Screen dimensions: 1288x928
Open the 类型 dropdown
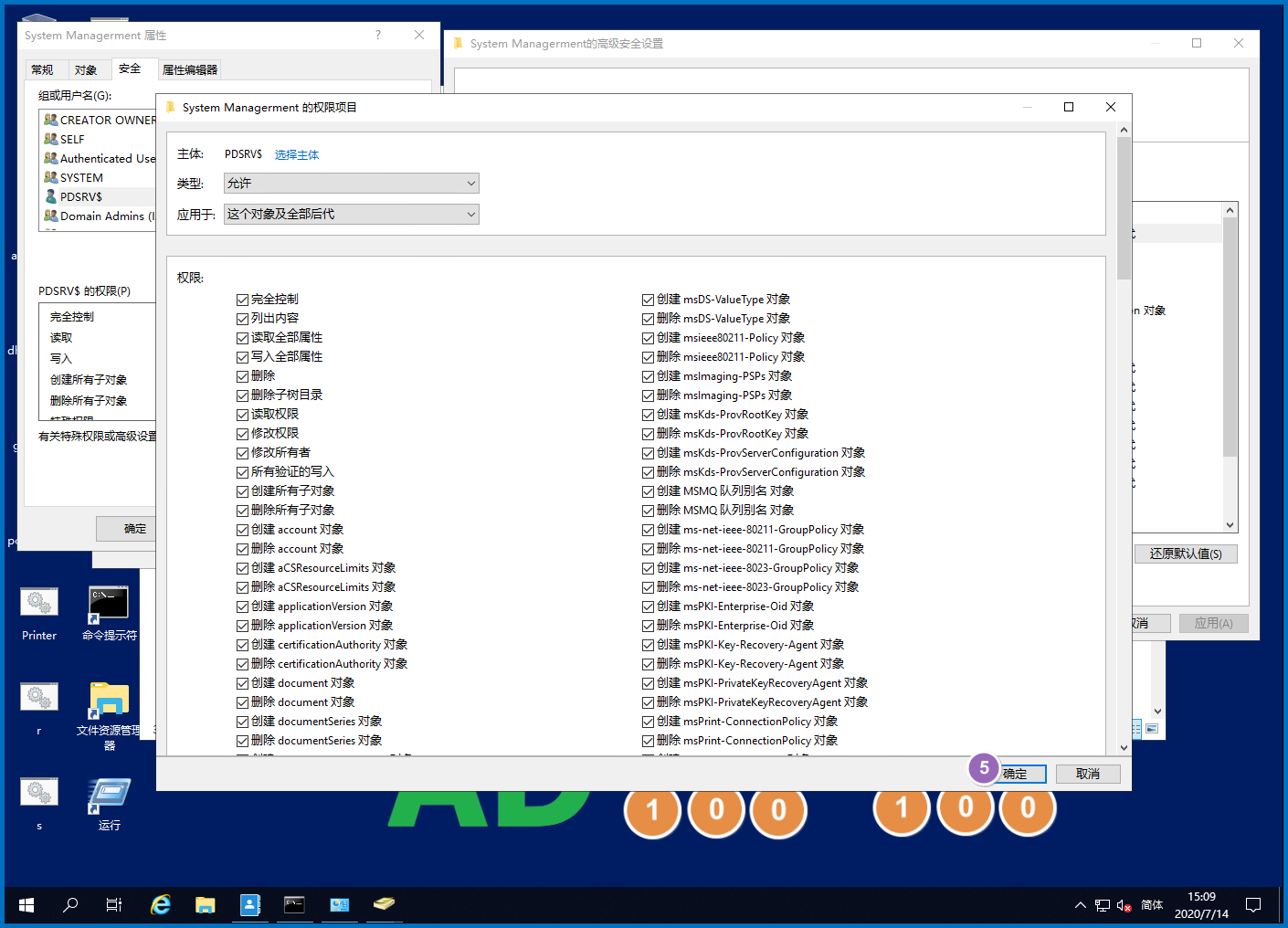pos(351,183)
